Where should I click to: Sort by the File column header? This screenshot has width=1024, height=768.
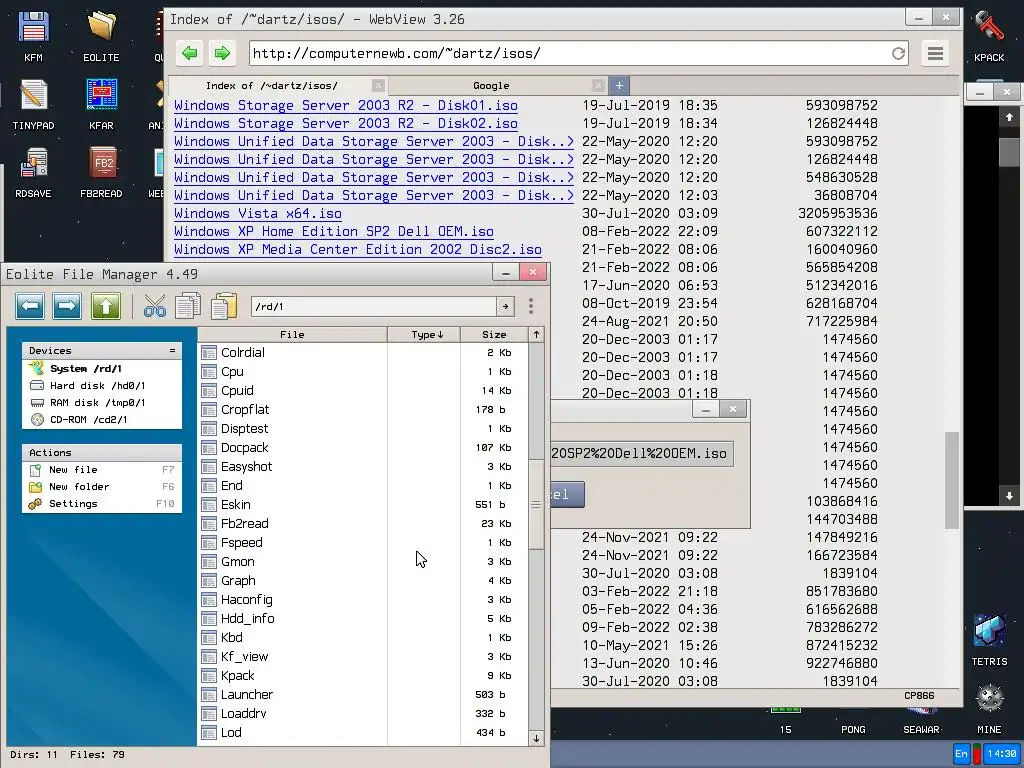tap(293, 334)
